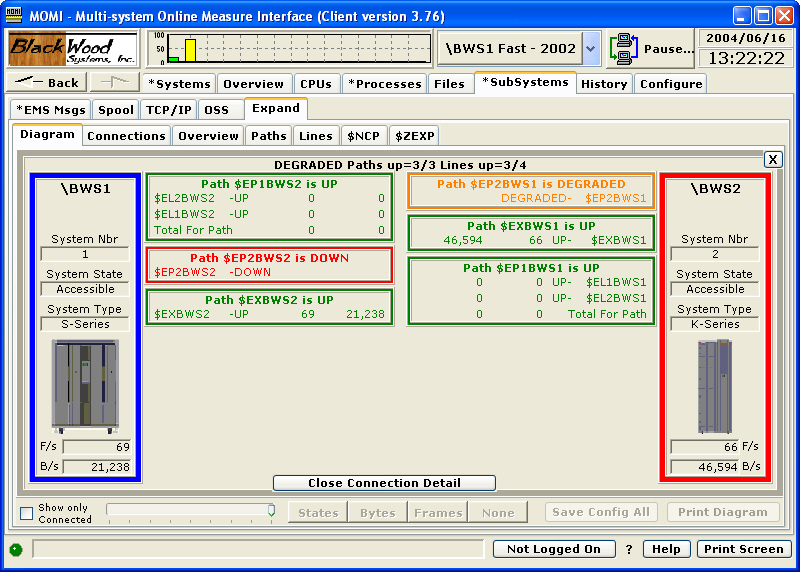
Task: Select the *SubSystems tab
Action: (x=525, y=82)
